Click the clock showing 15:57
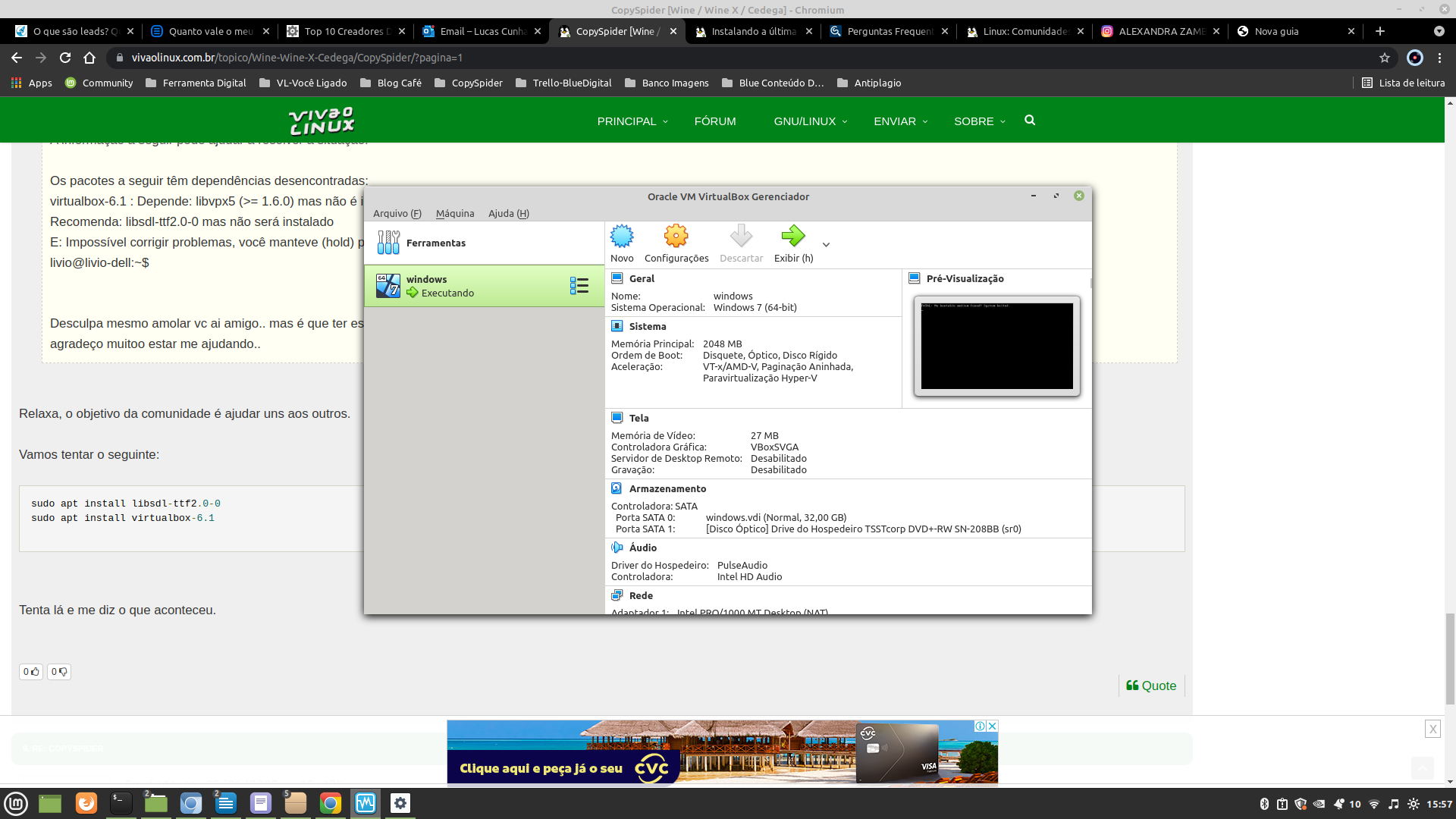 (x=1439, y=804)
